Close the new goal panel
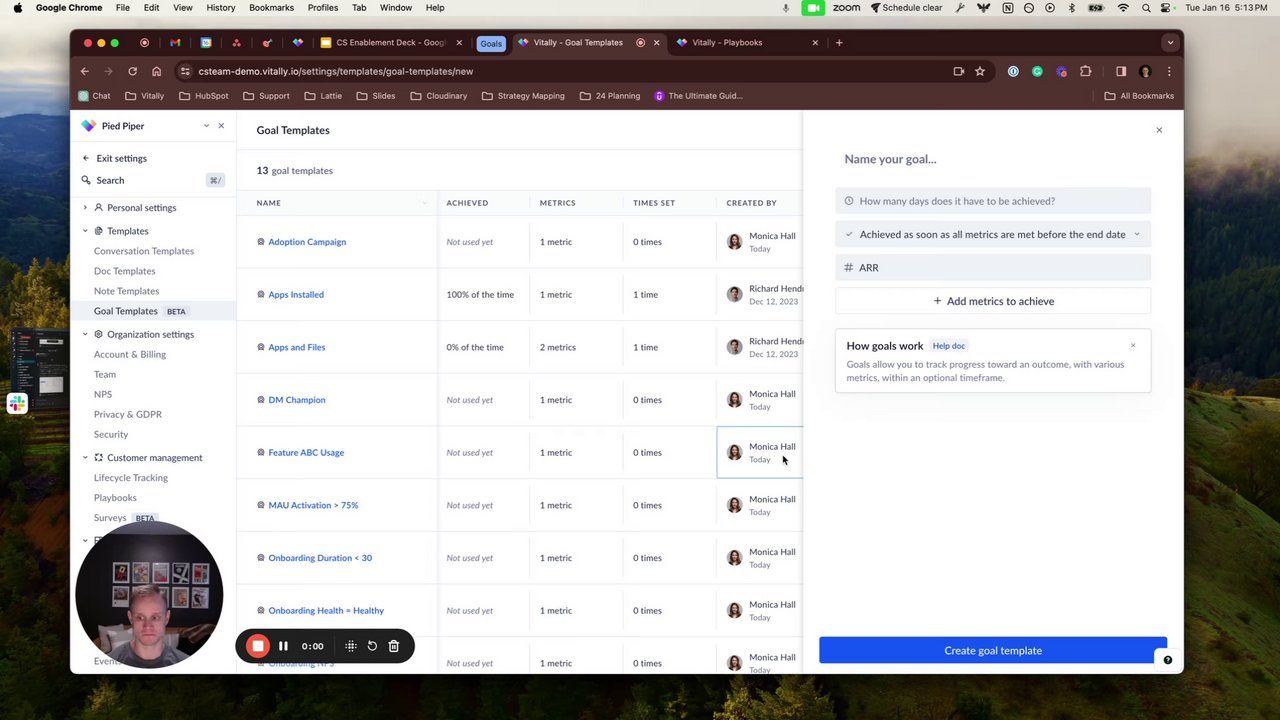 [1159, 130]
